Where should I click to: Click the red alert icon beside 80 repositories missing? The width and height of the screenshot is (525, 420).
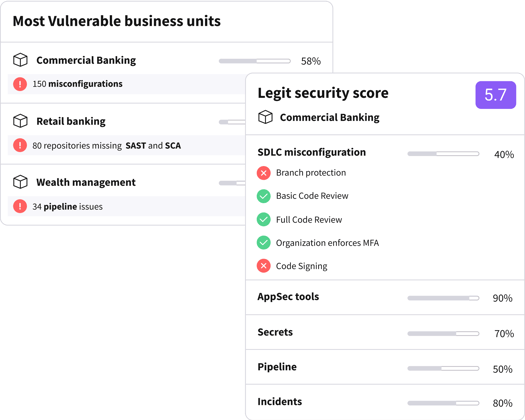tap(20, 145)
